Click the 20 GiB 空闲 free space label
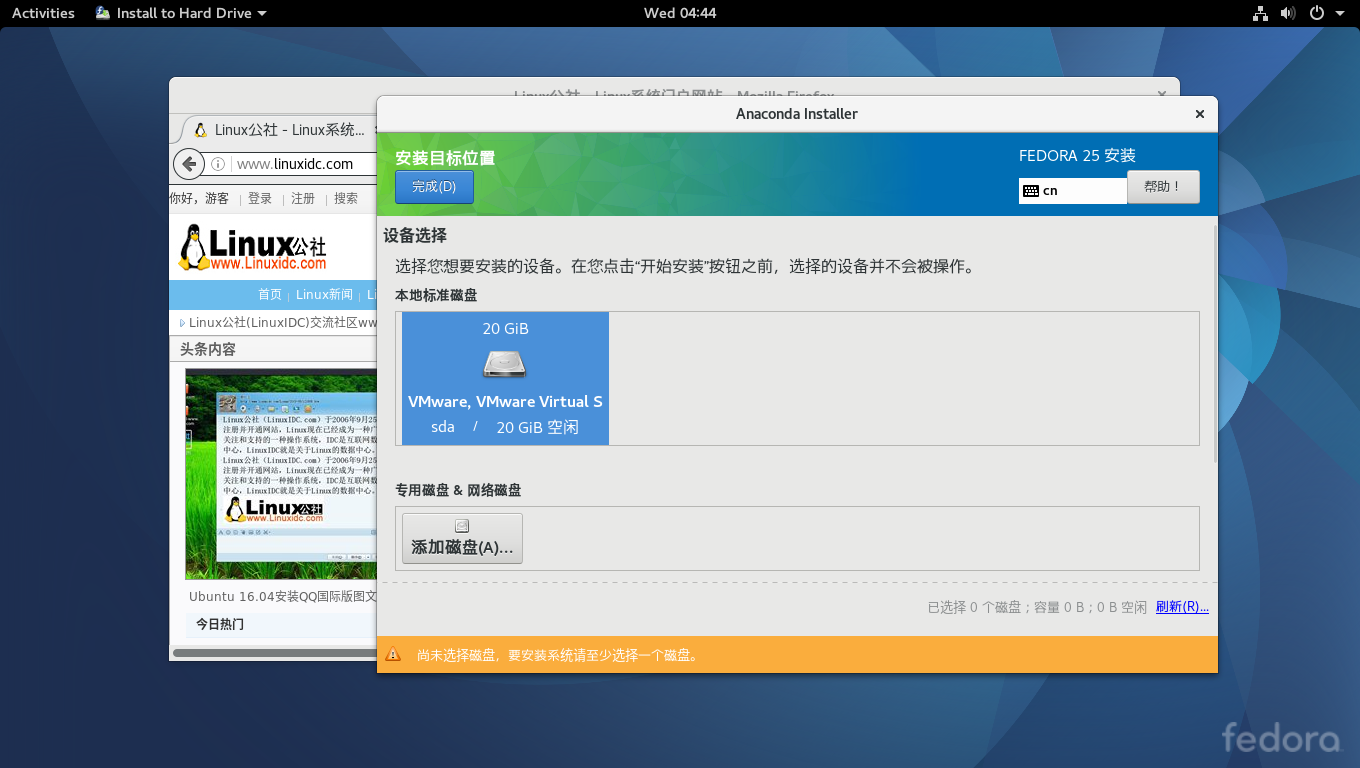 [x=537, y=427]
